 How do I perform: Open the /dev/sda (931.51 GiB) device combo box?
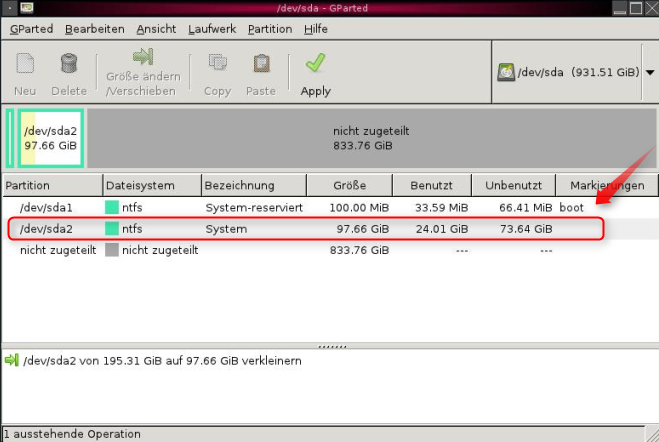tap(575, 72)
